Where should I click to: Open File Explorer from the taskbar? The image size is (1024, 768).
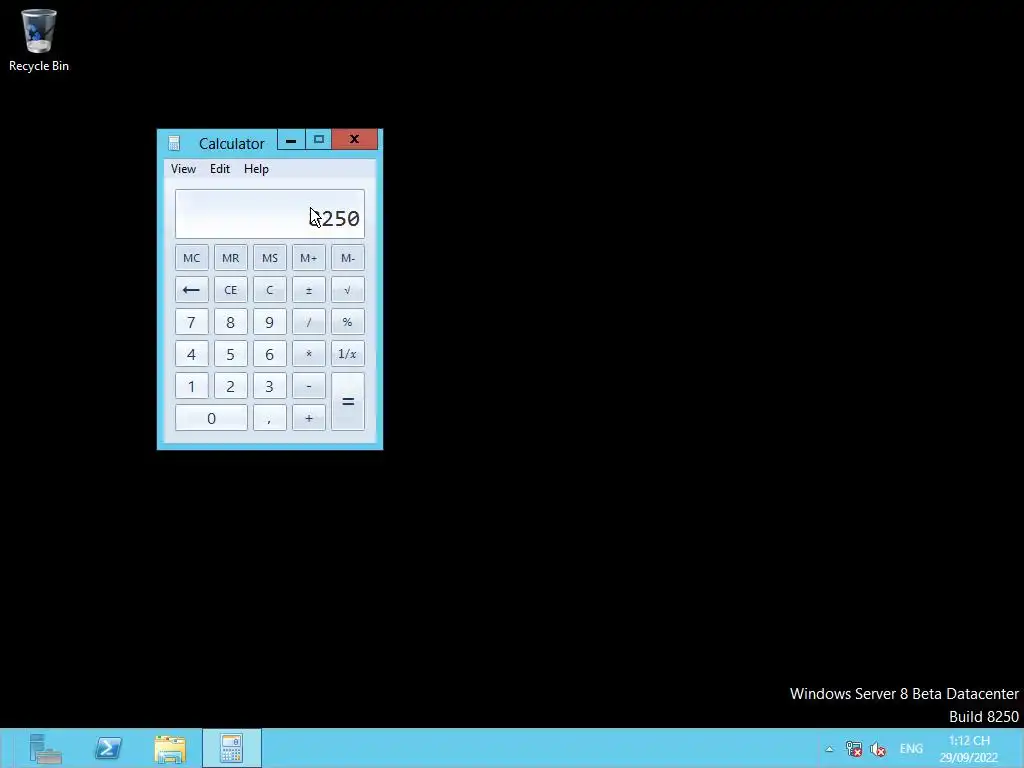[x=170, y=748]
